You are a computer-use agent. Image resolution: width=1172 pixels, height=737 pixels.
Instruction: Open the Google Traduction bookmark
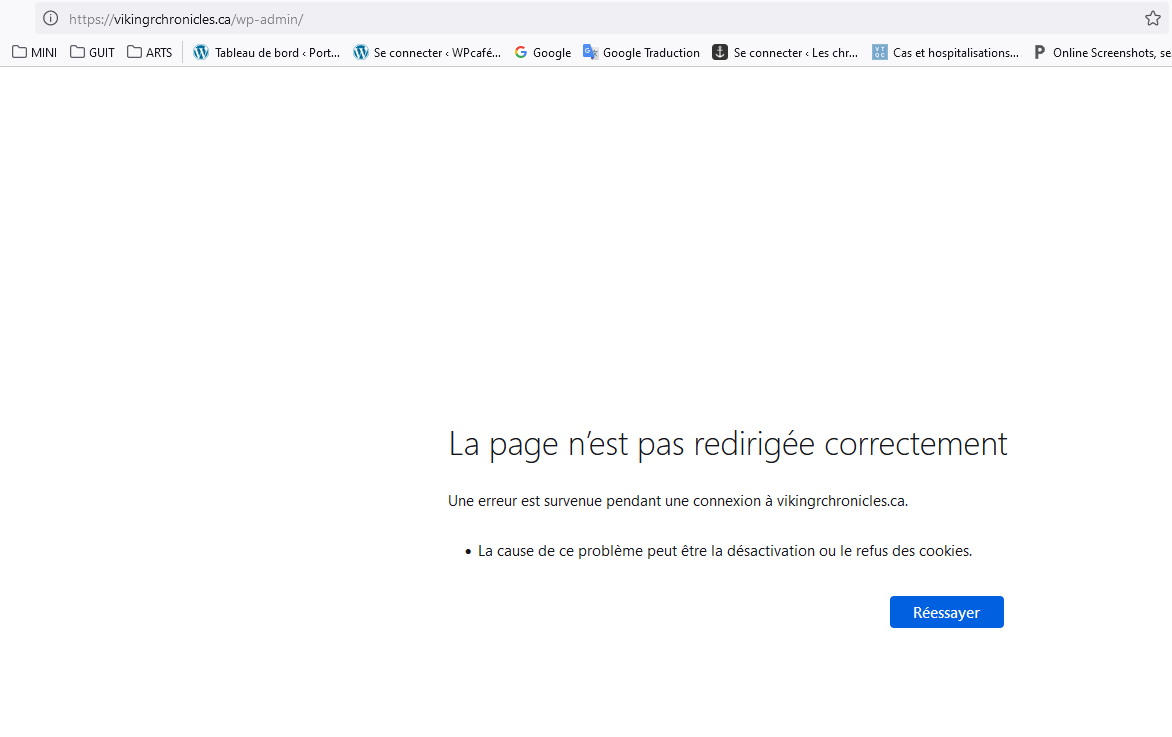click(641, 52)
